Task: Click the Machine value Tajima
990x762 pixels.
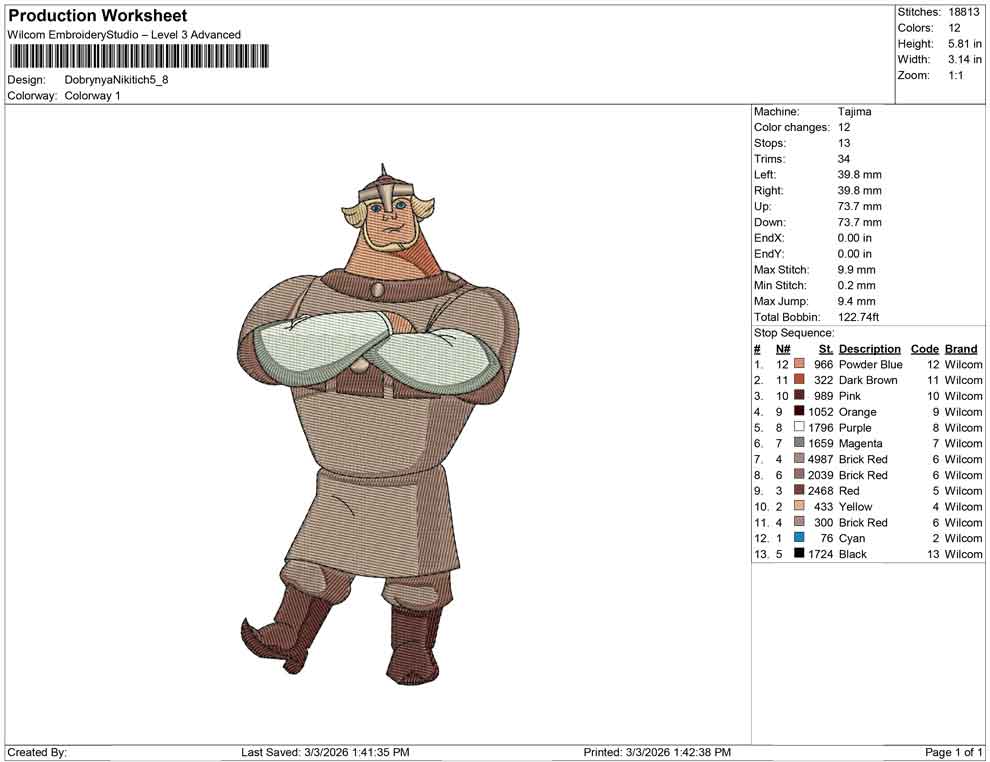Action: 854,112
